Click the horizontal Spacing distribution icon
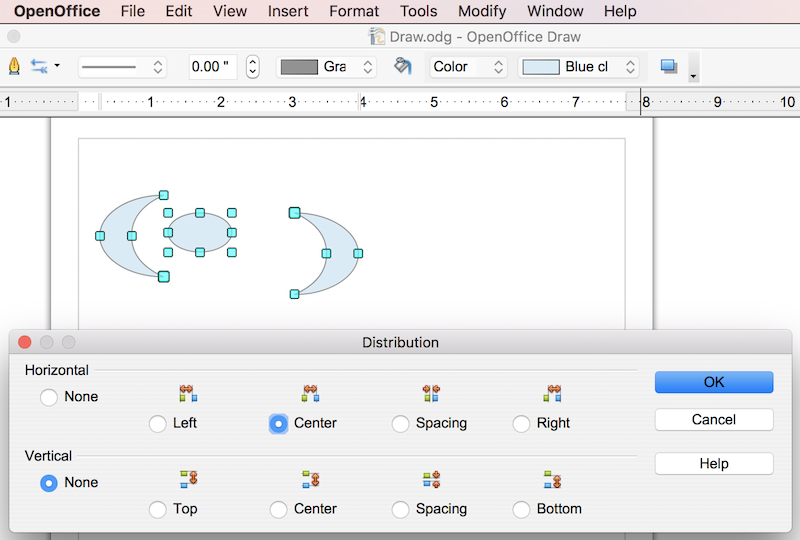 coord(431,394)
